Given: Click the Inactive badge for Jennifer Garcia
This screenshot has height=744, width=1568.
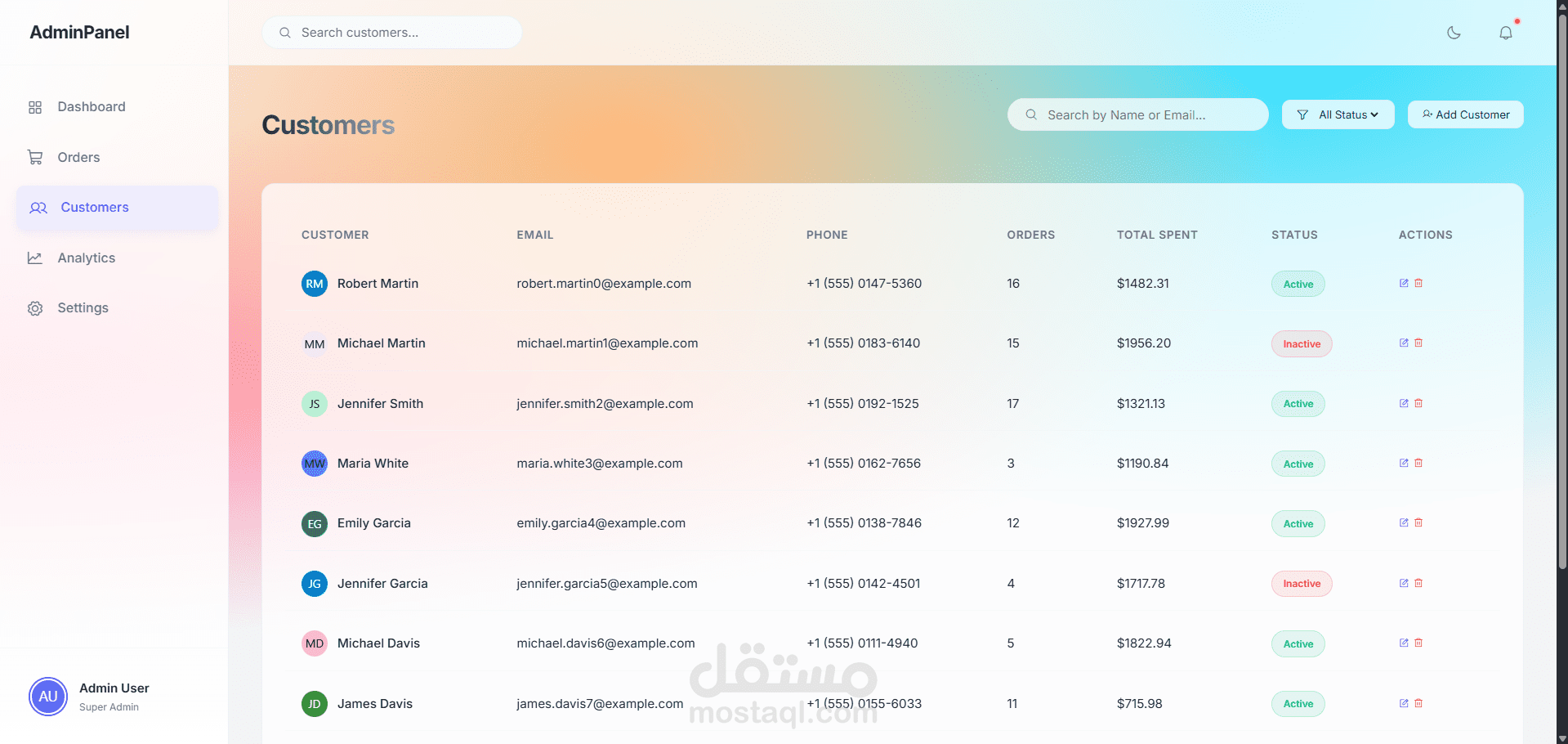Looking at the screenshot, I should 1302,584.
